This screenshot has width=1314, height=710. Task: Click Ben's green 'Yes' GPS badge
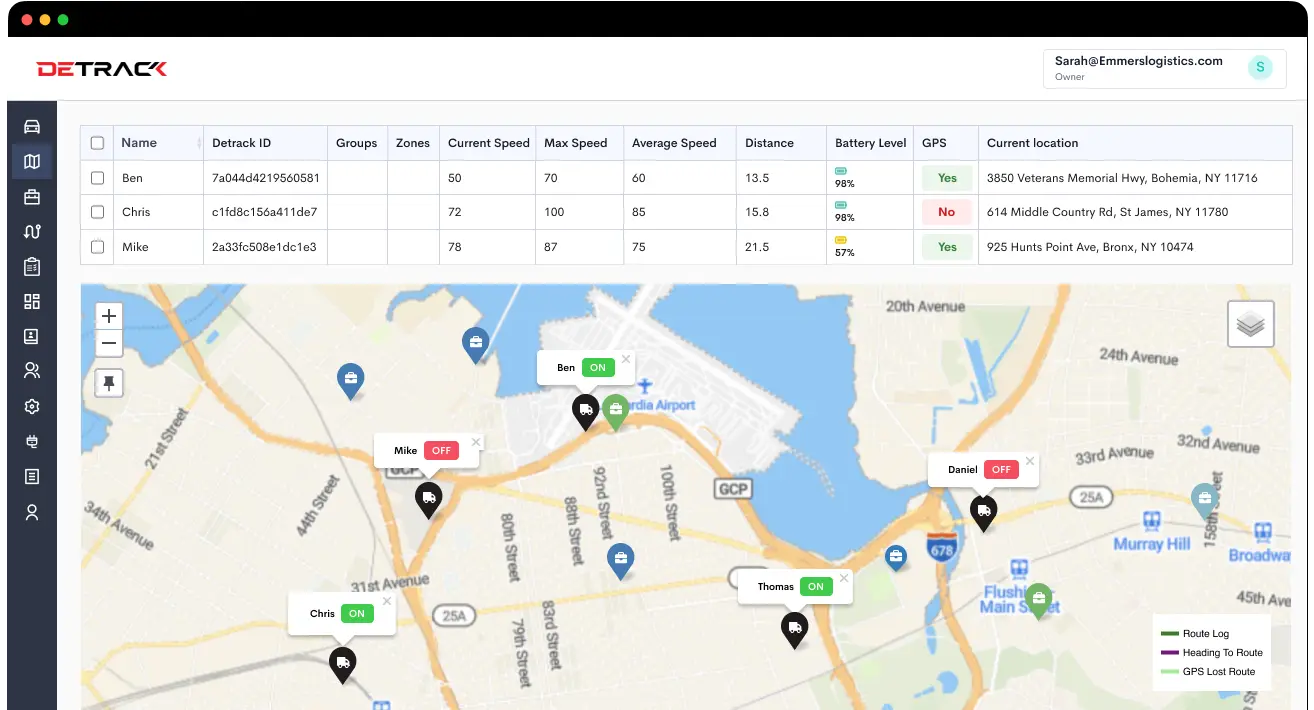point(947,178)
